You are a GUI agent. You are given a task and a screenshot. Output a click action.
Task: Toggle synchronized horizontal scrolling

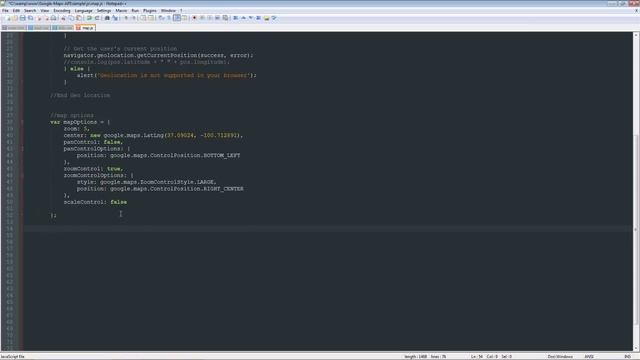(151, 18)
